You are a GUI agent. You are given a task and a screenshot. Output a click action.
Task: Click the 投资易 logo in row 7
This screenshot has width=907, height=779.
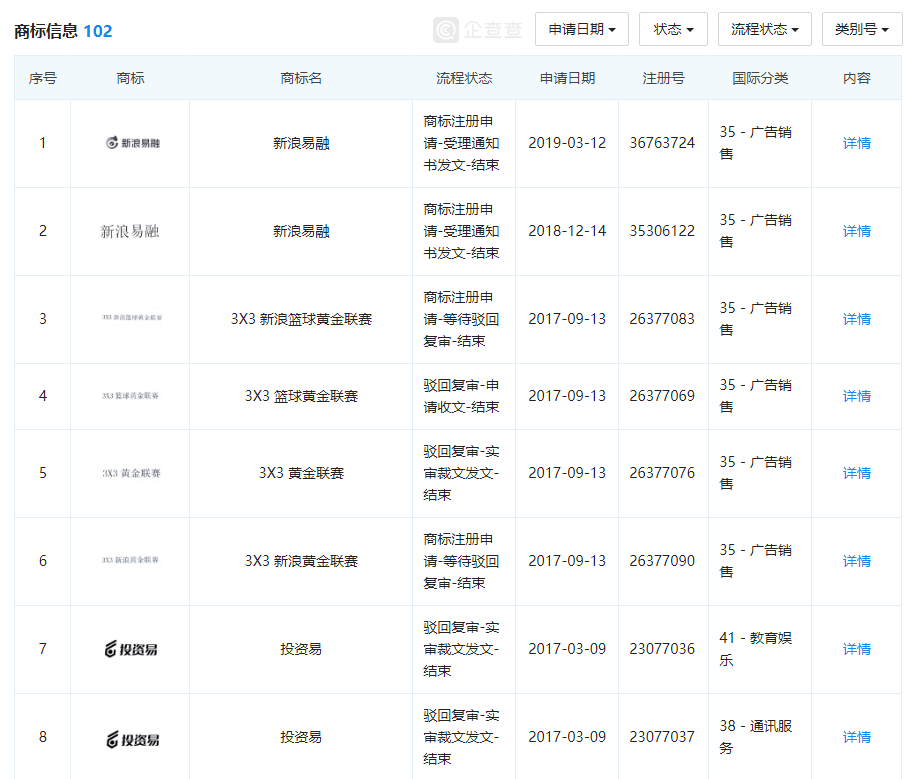click(x=131, y=649)
